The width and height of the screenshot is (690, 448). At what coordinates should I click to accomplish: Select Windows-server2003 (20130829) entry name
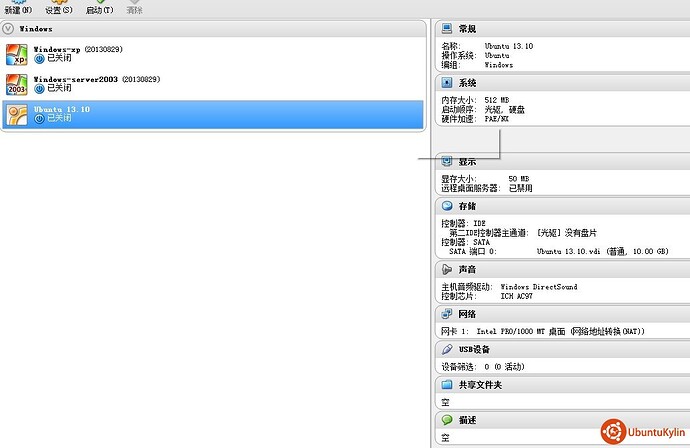(97, 79)
